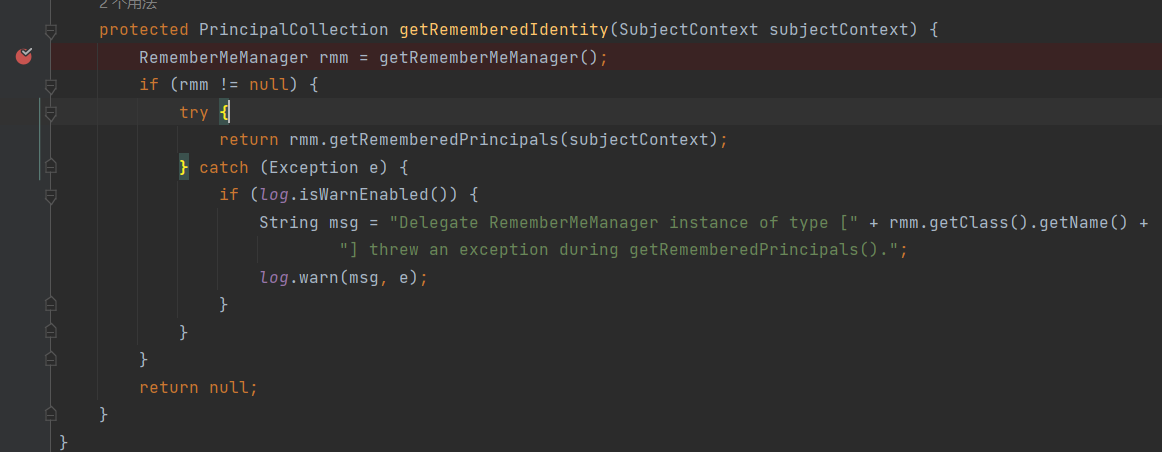Click fold-end marker at the catch block's closing brace
Viewport: 1162px width, 452px height.
coord(50,331)
